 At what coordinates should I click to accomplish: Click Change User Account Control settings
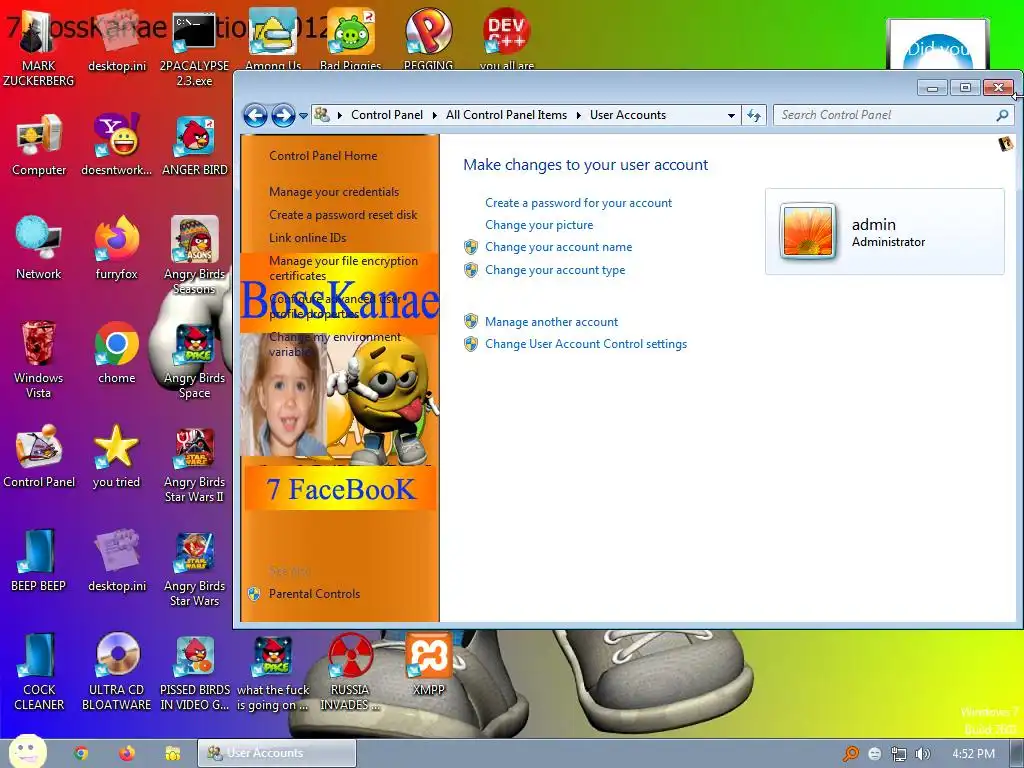pyautogui.click(x=586, y=344)
